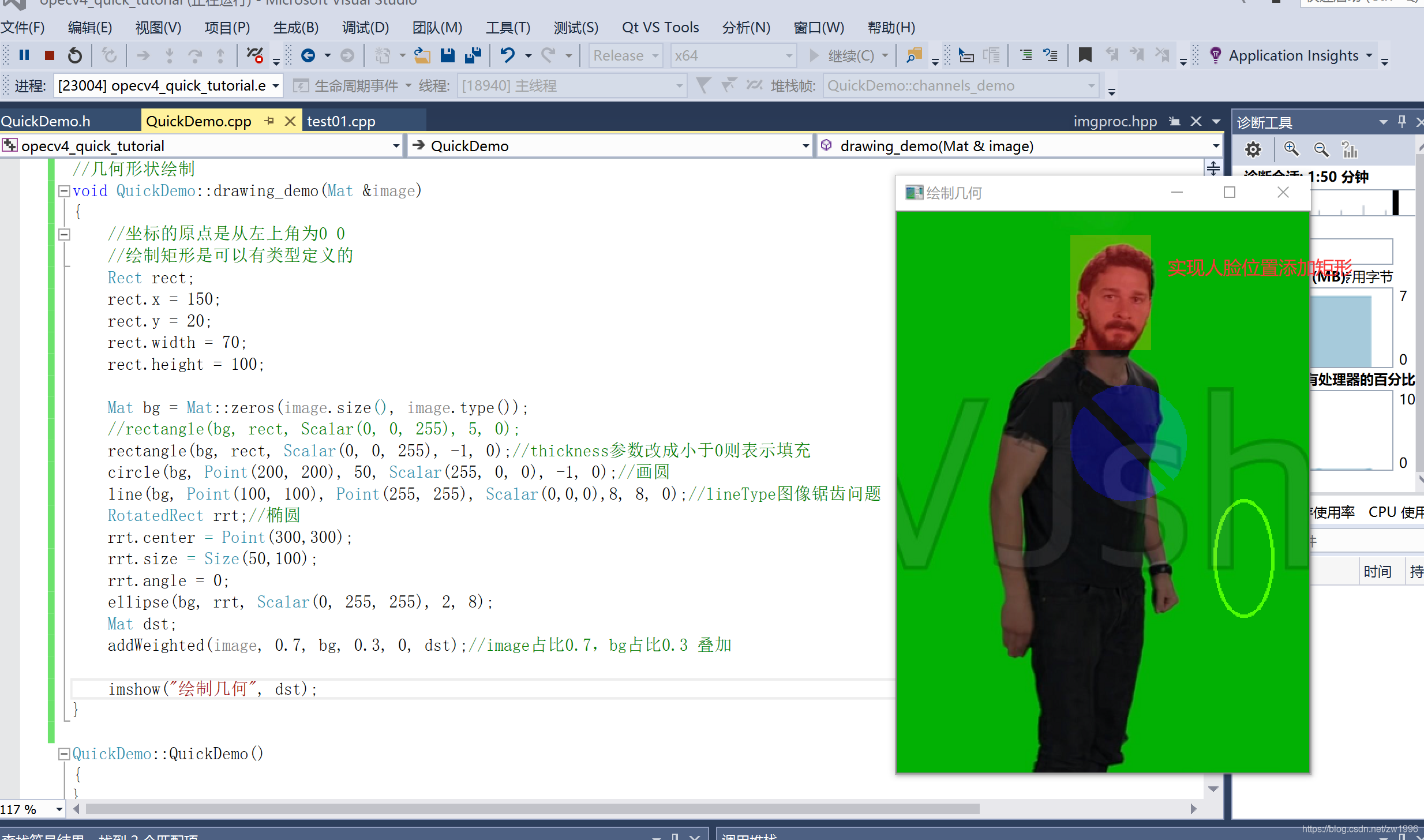Collapse the QuickDemo constructor outline box
Viewport: 1424px width, 840px height.
point(65,754)
